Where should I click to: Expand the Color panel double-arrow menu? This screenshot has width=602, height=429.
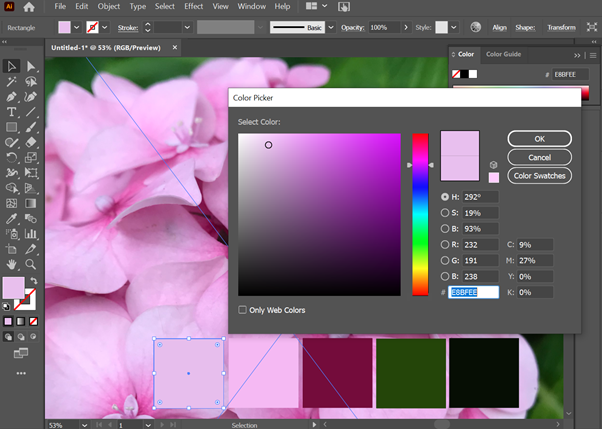(577, 56)
